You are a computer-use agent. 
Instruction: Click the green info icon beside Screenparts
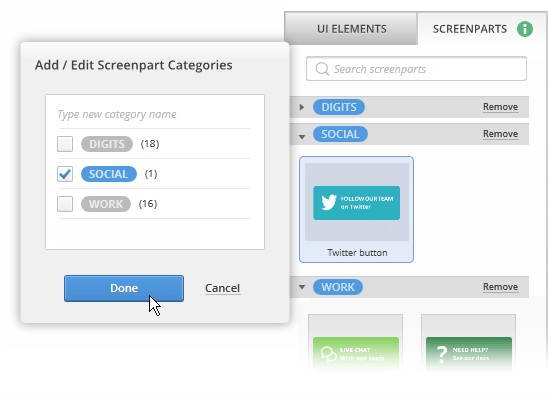coord(525,29)
